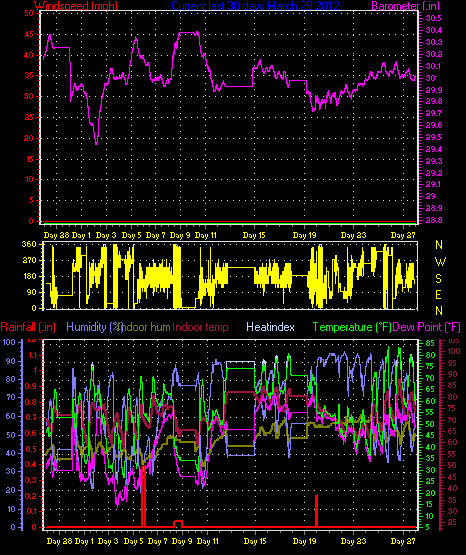Select 'Day 27' under the bottom temperature chart
This screenshot has width=466, height=555.
coord(403,541)
